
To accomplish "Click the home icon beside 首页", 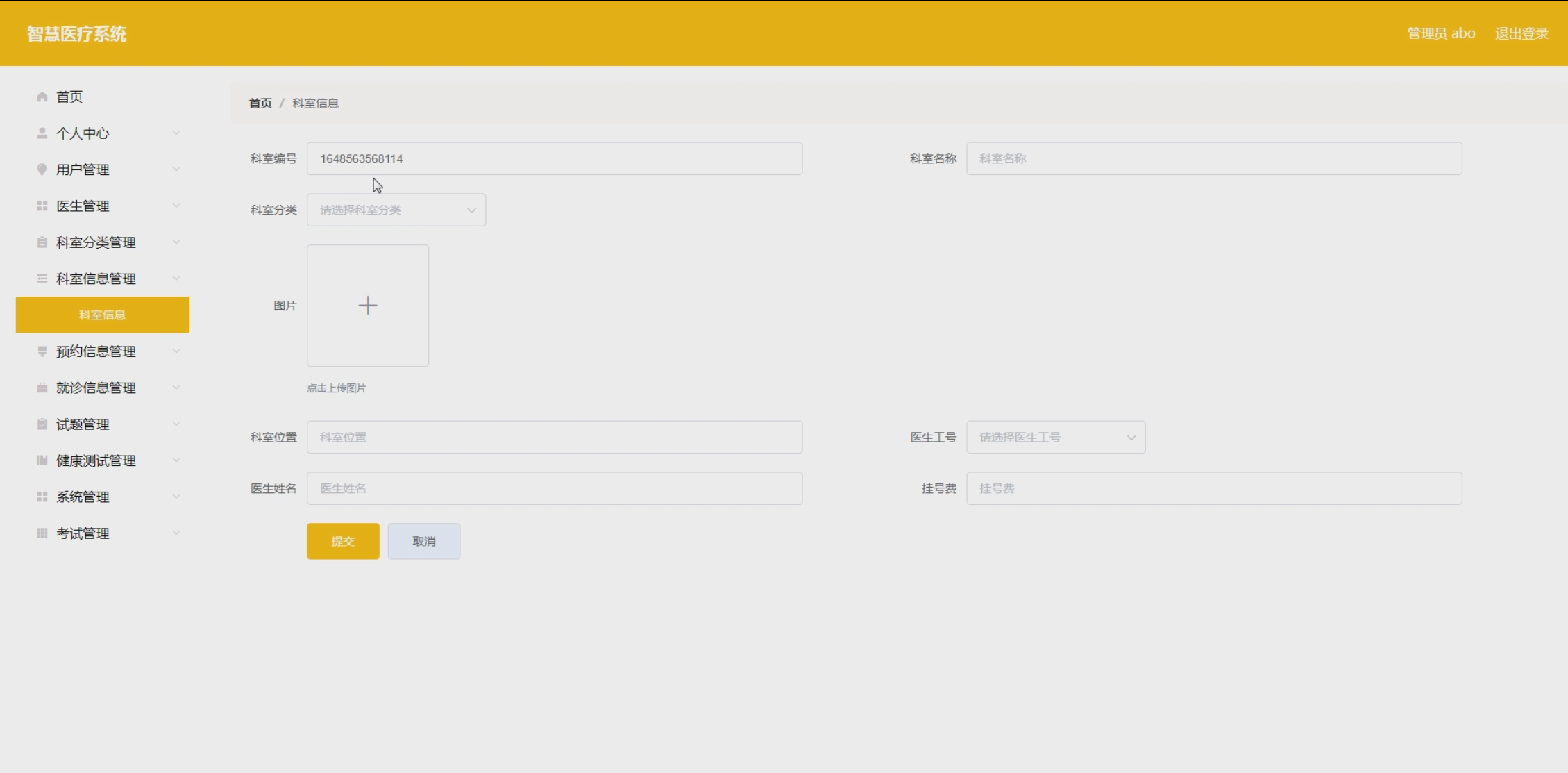I will [42, 97].
